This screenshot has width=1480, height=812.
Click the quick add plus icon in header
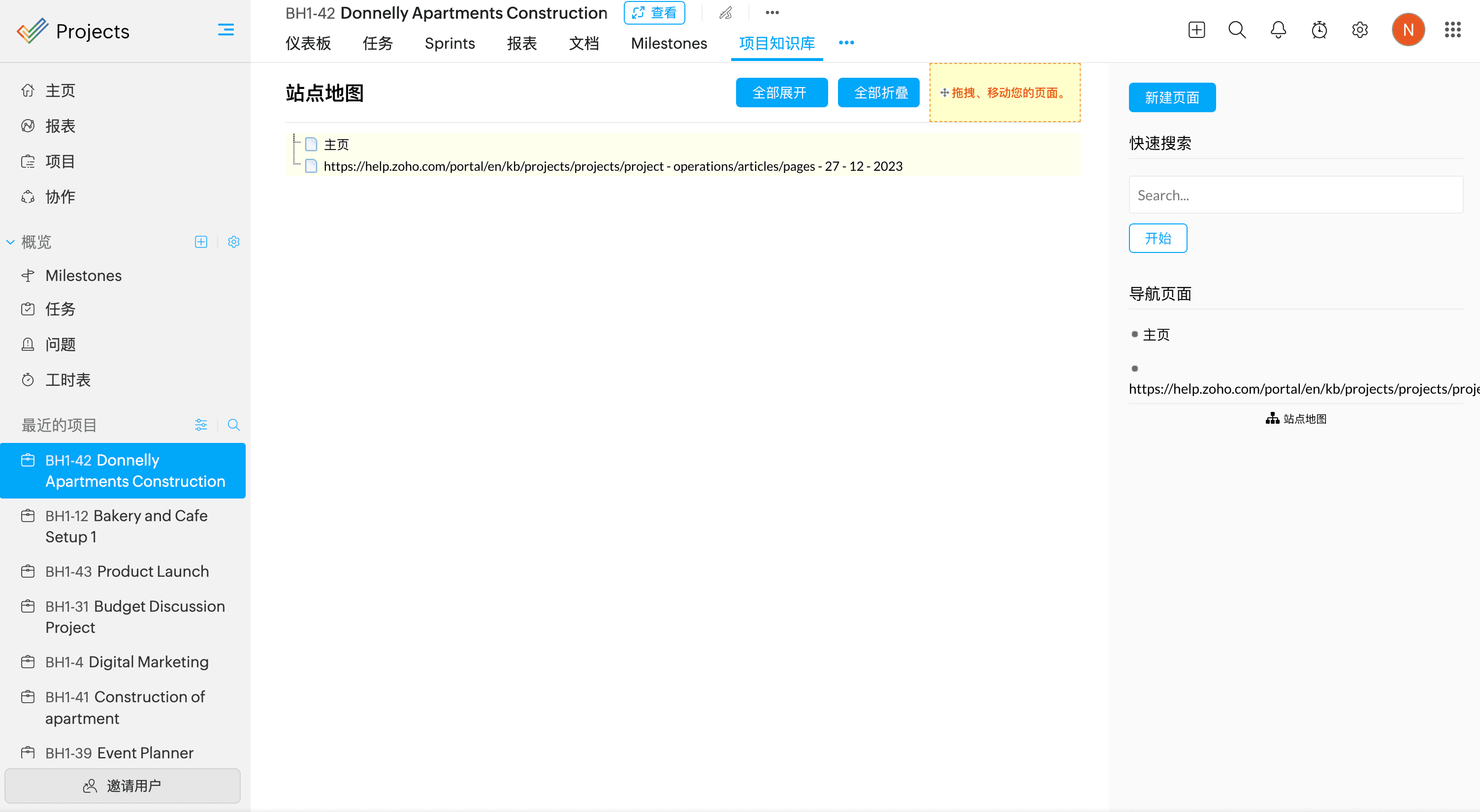(x=1196, y=30)
